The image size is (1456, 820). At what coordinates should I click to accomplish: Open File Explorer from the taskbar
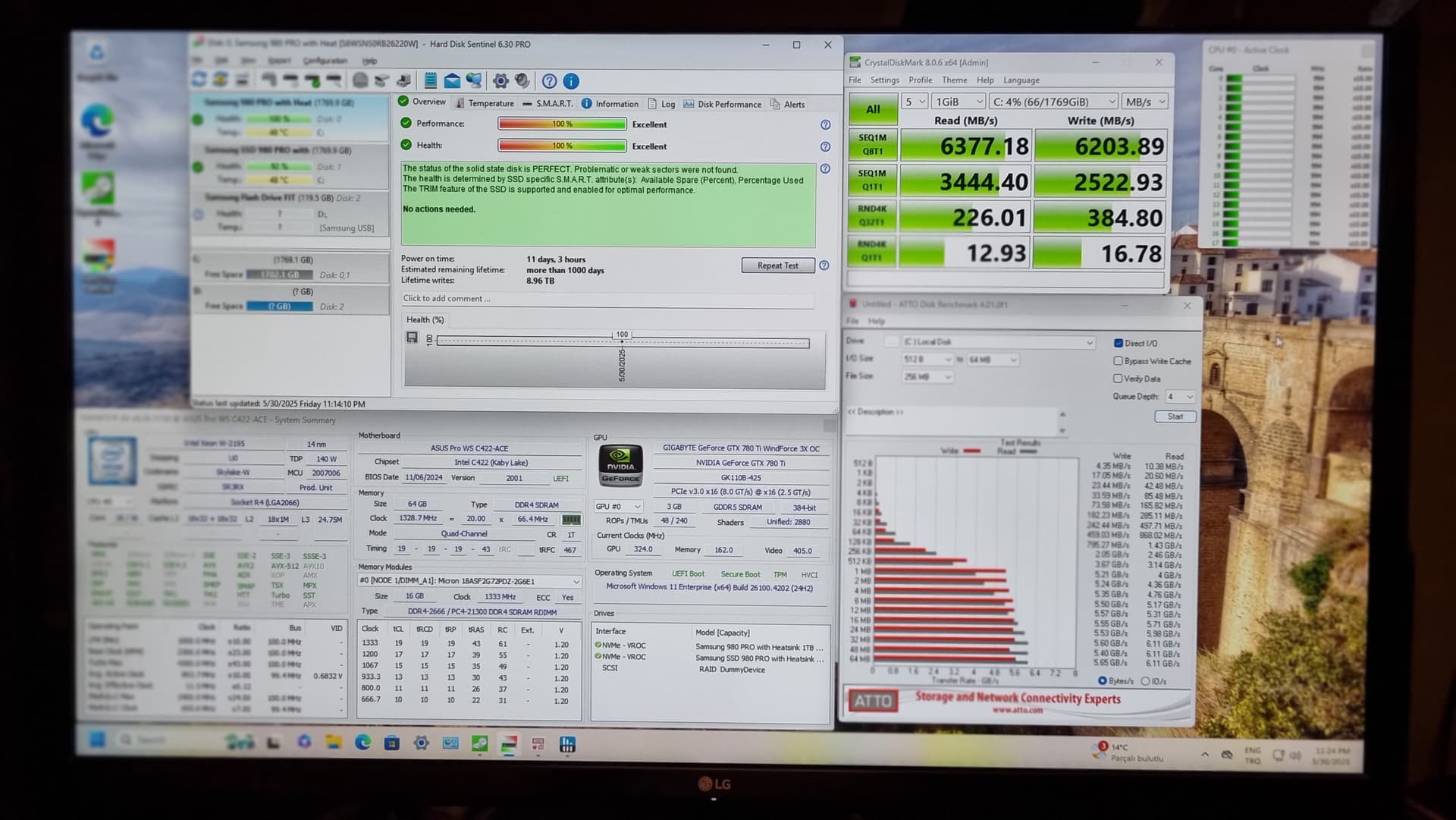334,743
